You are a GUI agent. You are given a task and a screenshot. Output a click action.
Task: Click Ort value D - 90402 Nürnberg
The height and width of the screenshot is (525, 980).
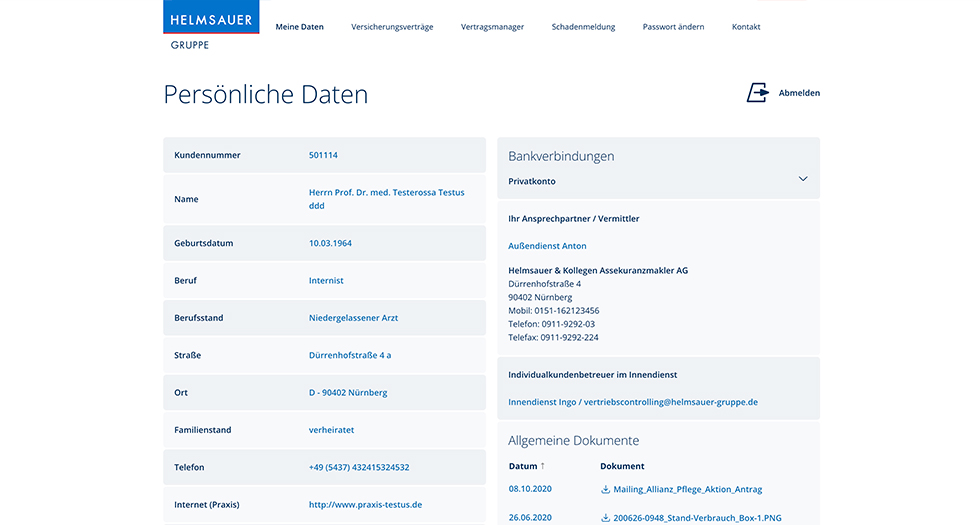[348, 392]
